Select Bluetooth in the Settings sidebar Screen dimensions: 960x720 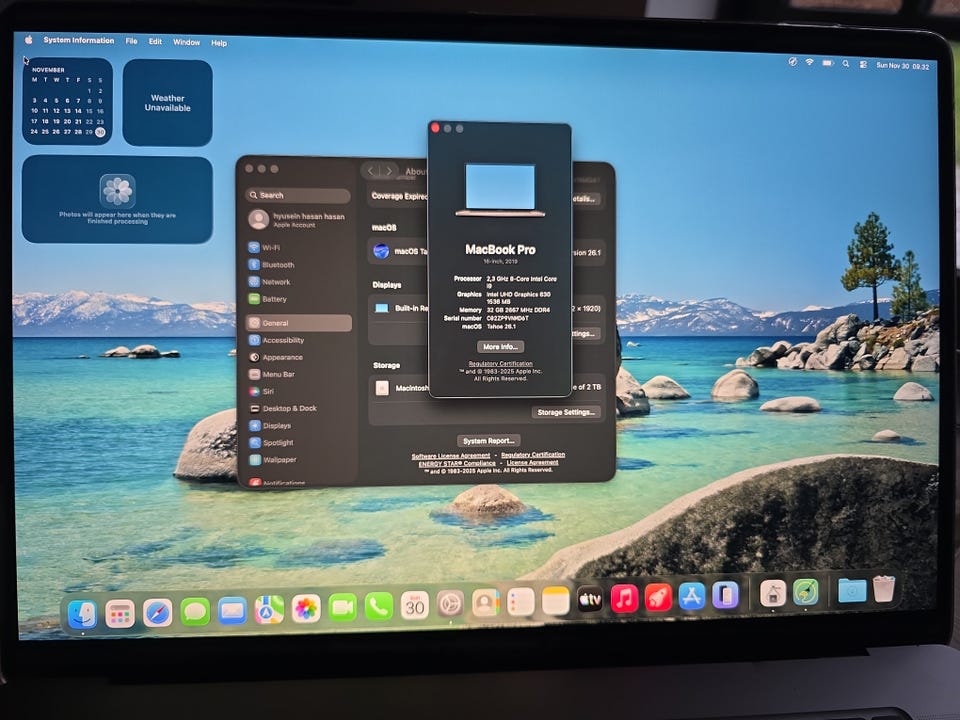tap(298, 264)
